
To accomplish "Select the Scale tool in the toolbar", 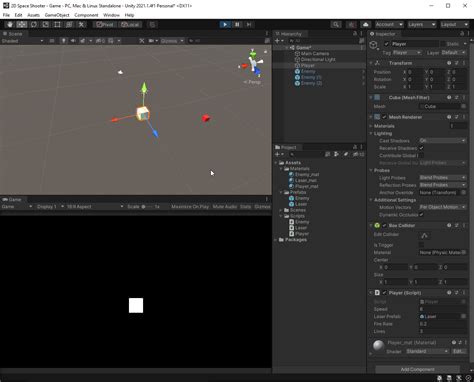I will (46, 25).
